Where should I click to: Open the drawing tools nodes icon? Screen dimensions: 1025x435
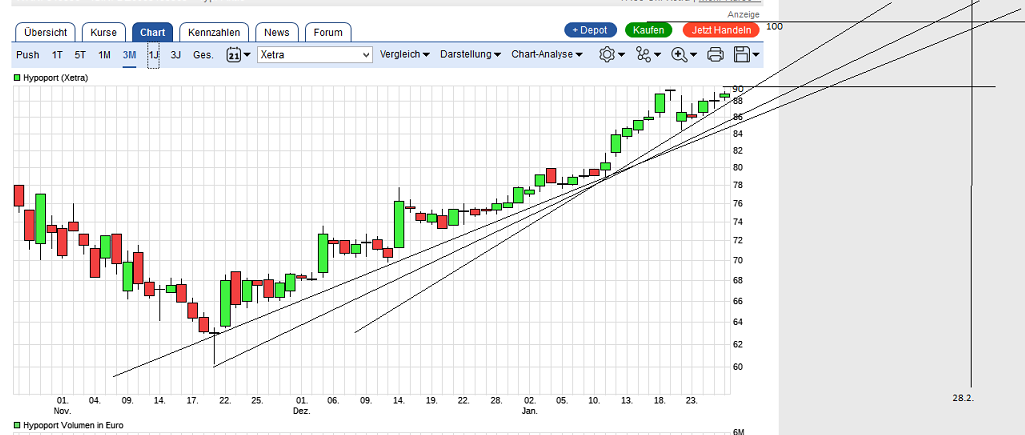click(x=648, y=55)
